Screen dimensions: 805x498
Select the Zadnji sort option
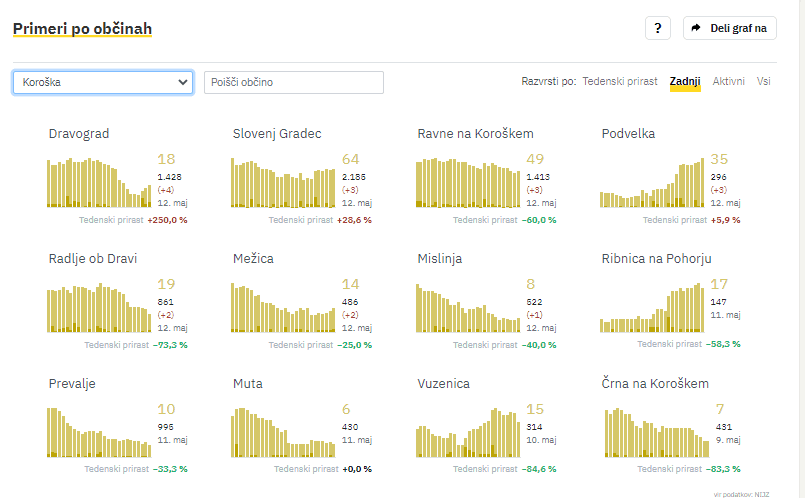(685, 81)
